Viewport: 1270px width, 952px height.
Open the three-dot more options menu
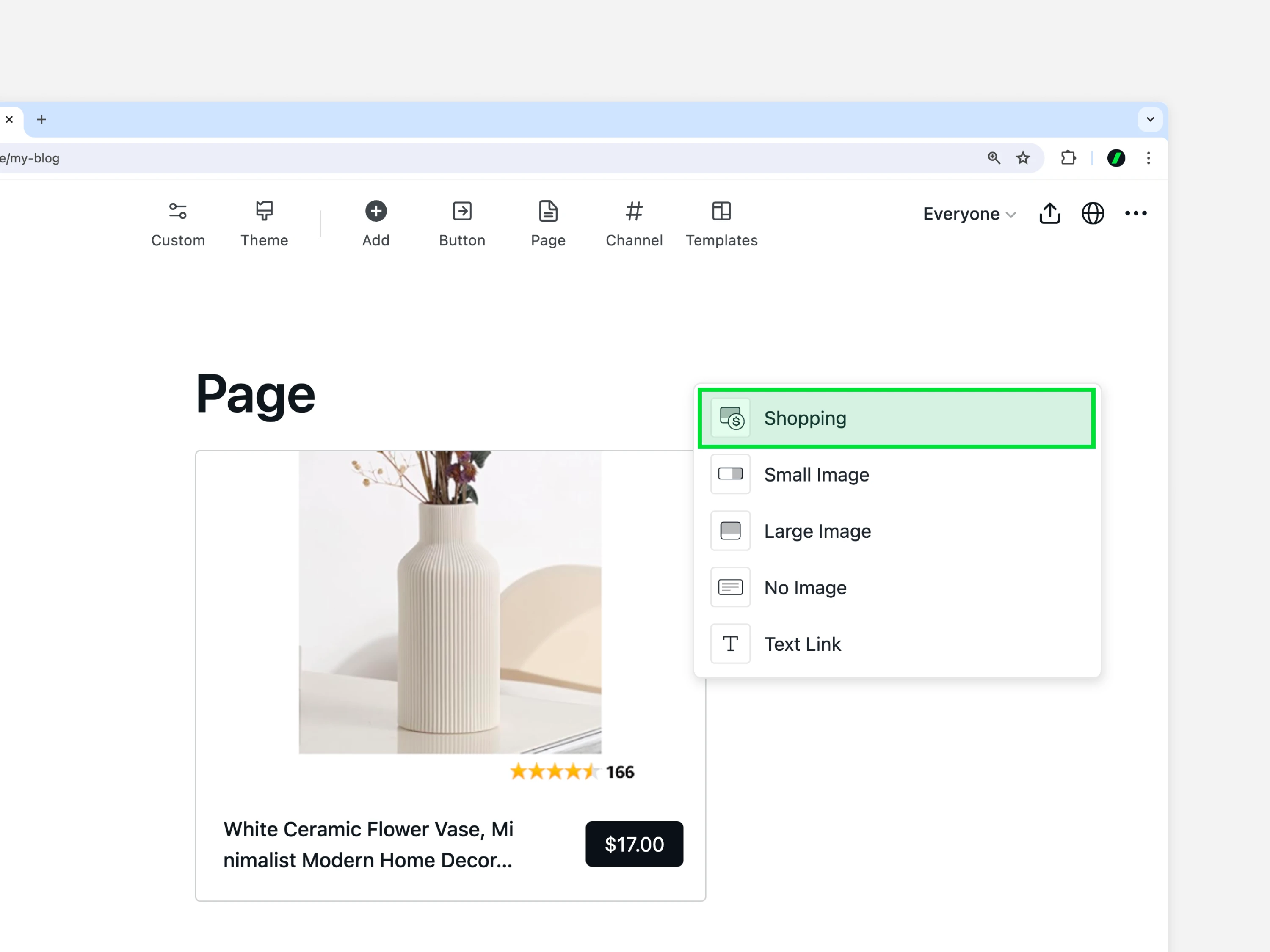pyautogui.click(x=1136, y=214)
